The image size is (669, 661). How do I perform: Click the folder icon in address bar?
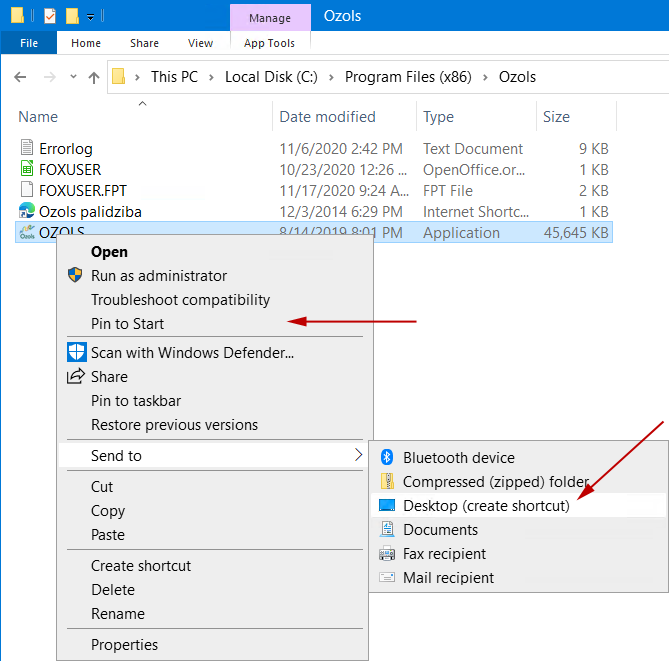[x=119, y=77]
